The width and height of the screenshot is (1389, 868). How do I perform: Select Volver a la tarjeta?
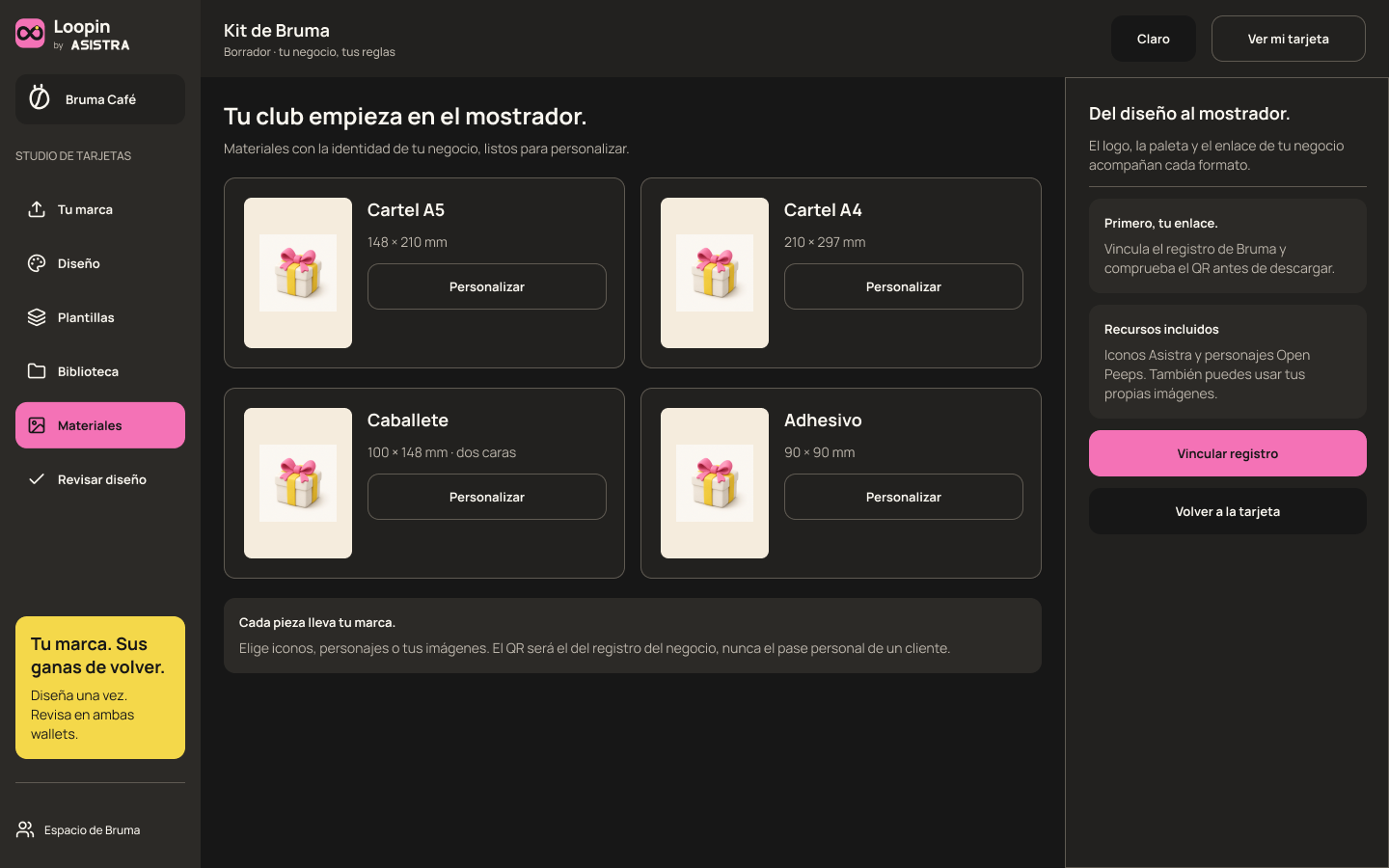1227,511
